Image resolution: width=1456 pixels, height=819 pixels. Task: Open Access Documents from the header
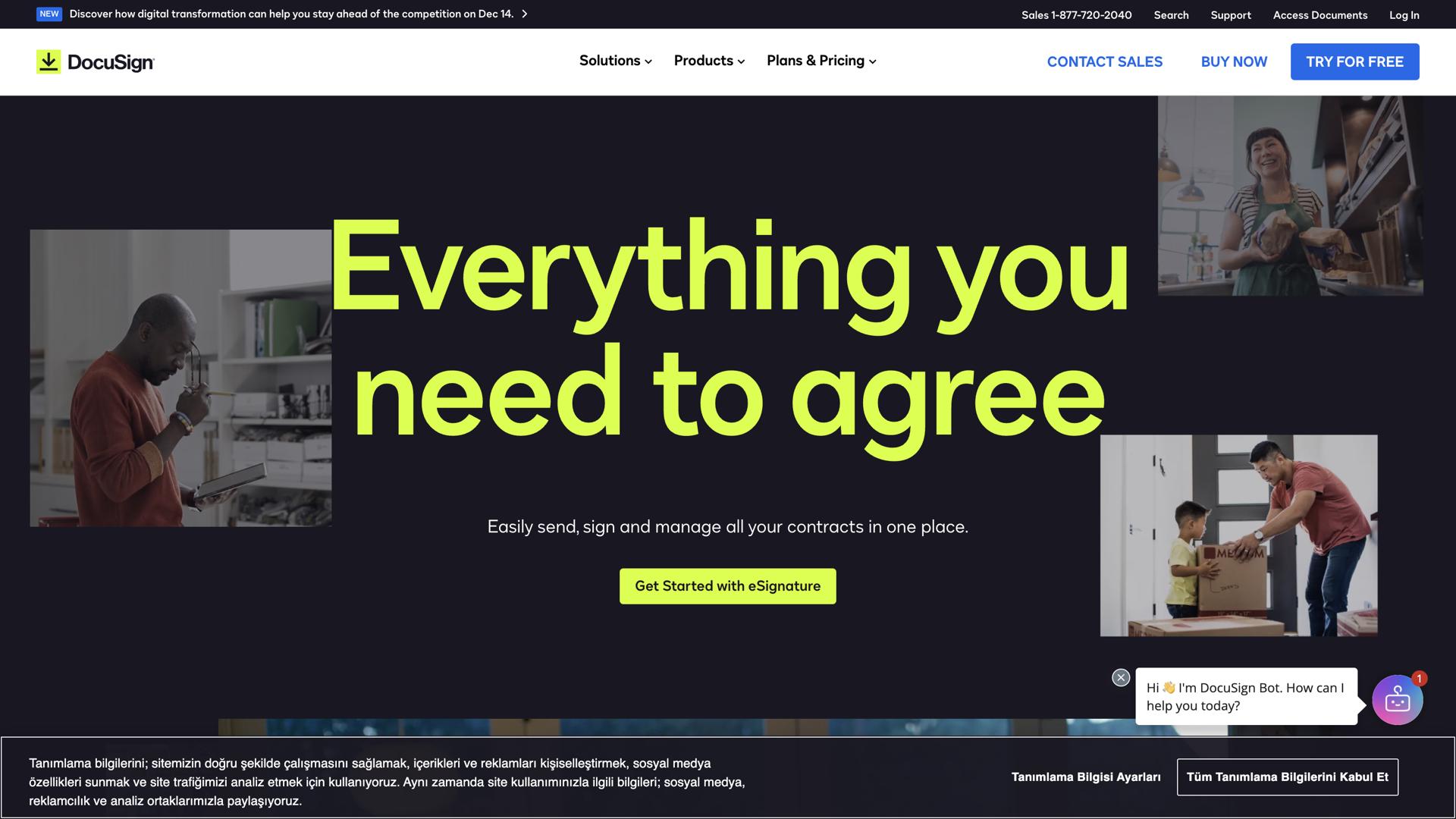(1319, 14)
